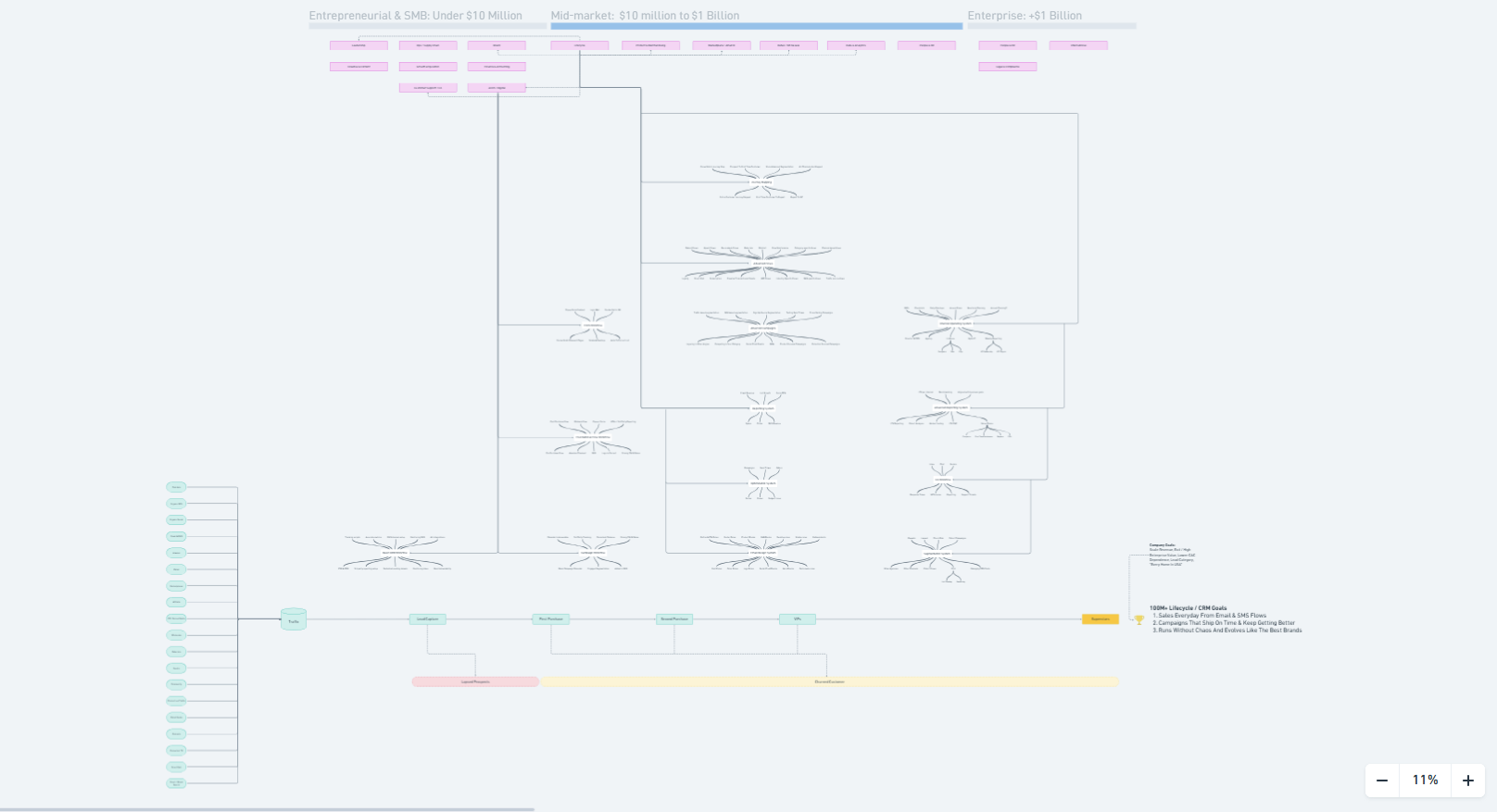Select the gold trophy icon
The width and height of the screenshot is (1497, 812).
pyautogui.click(x=1139, y=620)
